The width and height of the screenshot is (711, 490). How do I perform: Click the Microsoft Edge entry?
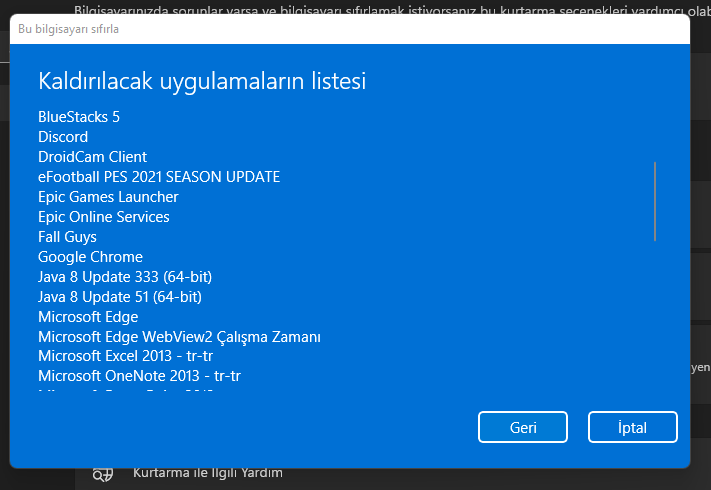[x=88, y=316]
